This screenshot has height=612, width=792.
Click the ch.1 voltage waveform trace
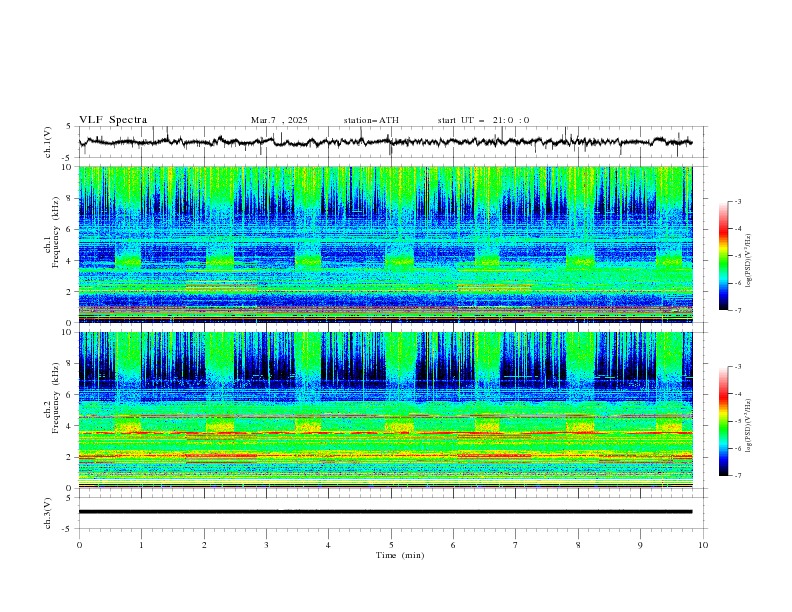pos(385,142)
